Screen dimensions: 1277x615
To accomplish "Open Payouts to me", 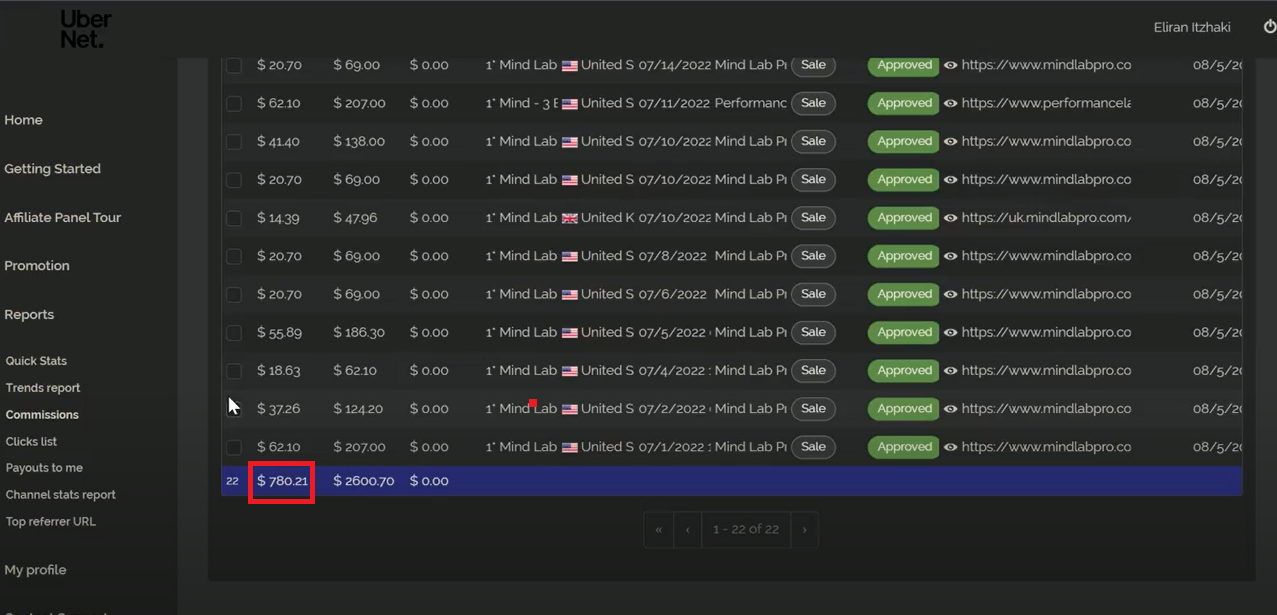I will coord(44,468).
